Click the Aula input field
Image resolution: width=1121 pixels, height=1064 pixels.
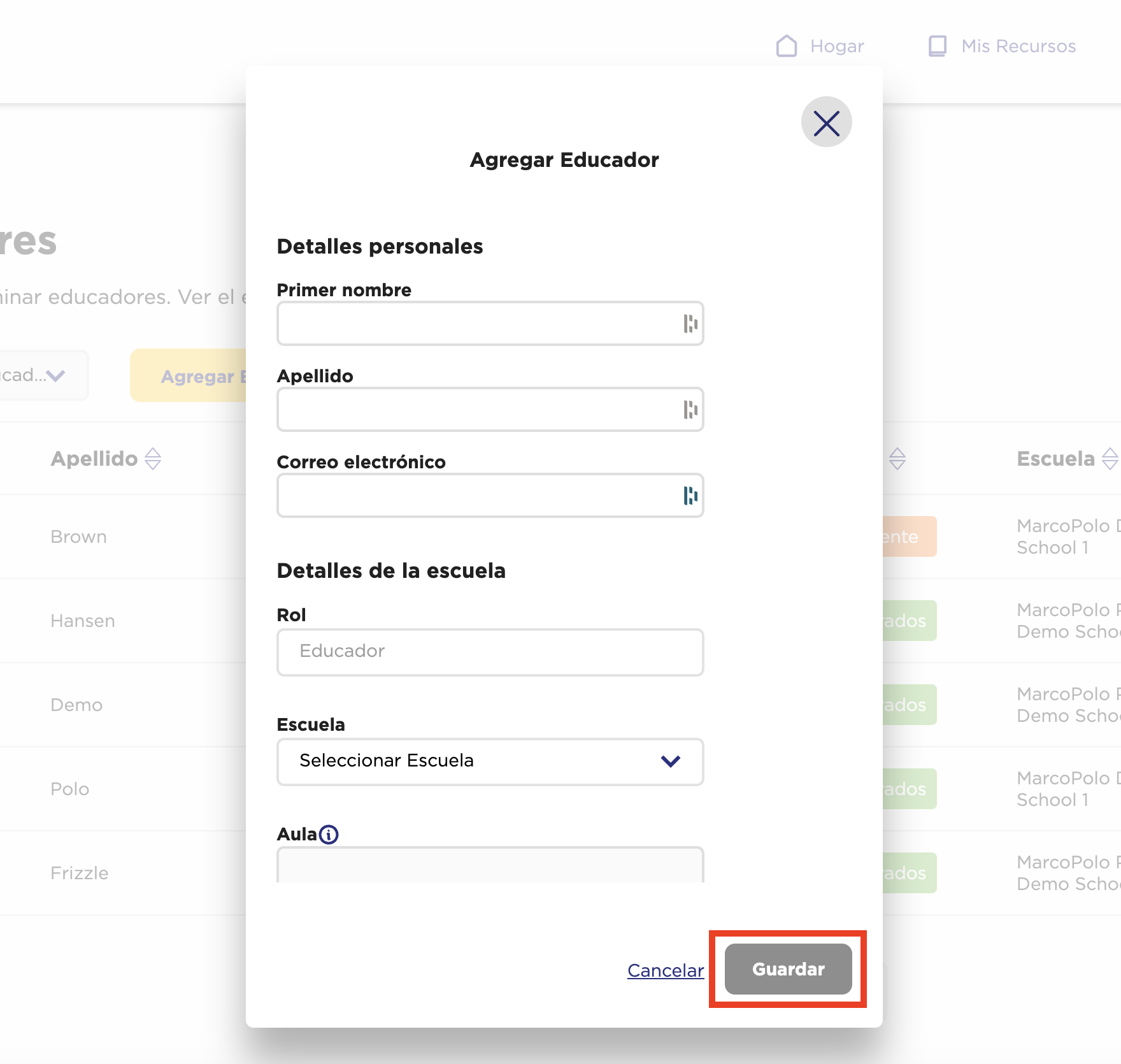490,865
